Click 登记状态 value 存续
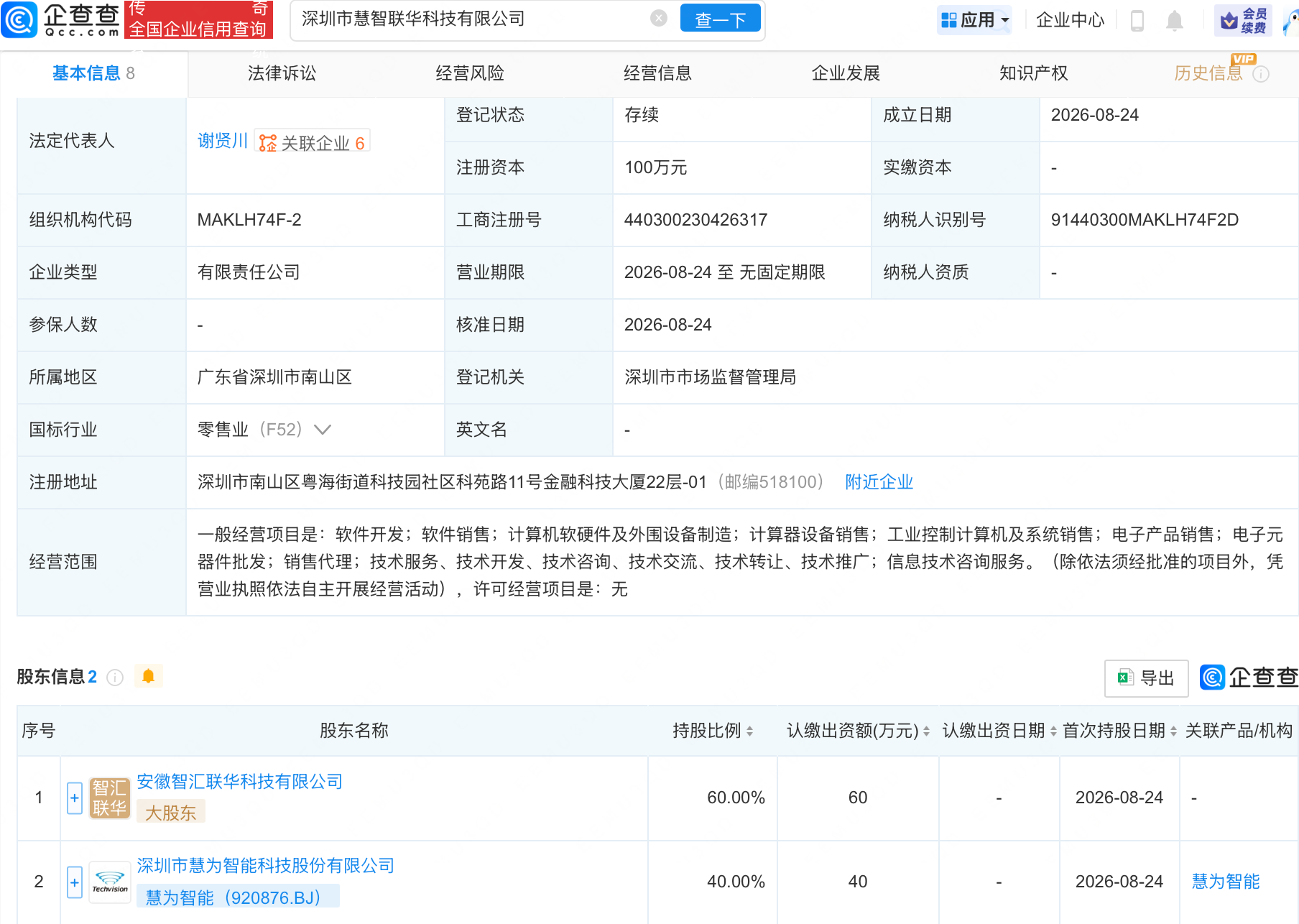 pos(642,115)
